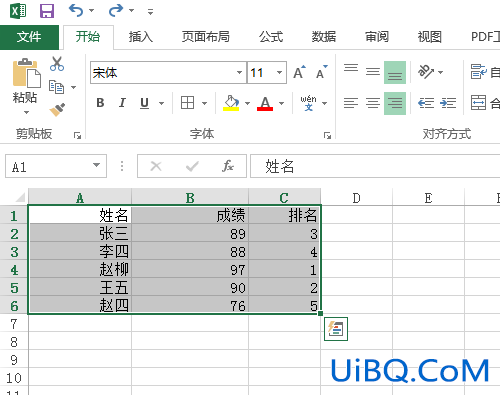The height and width of the screenshot is (395, 500).
Task: Open the 文件 menu tab
Action: click(x=29, y=37)
